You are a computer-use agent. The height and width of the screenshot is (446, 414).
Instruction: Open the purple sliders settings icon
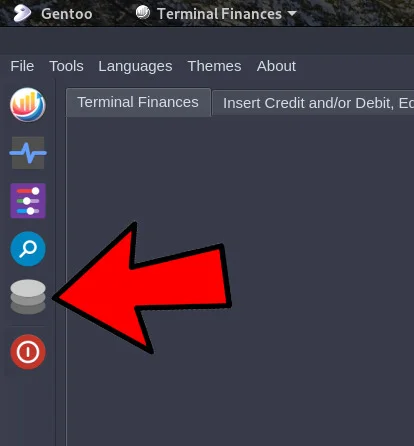click(x=28, y=201)
